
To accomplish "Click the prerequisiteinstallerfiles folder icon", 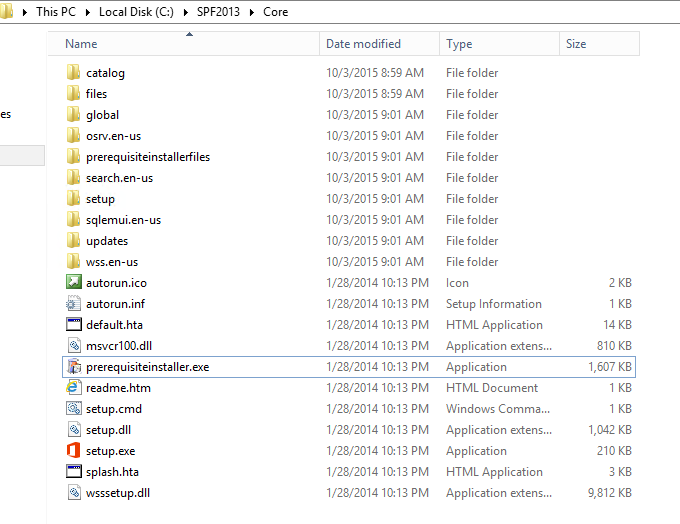I will click(x=73, y=156).
